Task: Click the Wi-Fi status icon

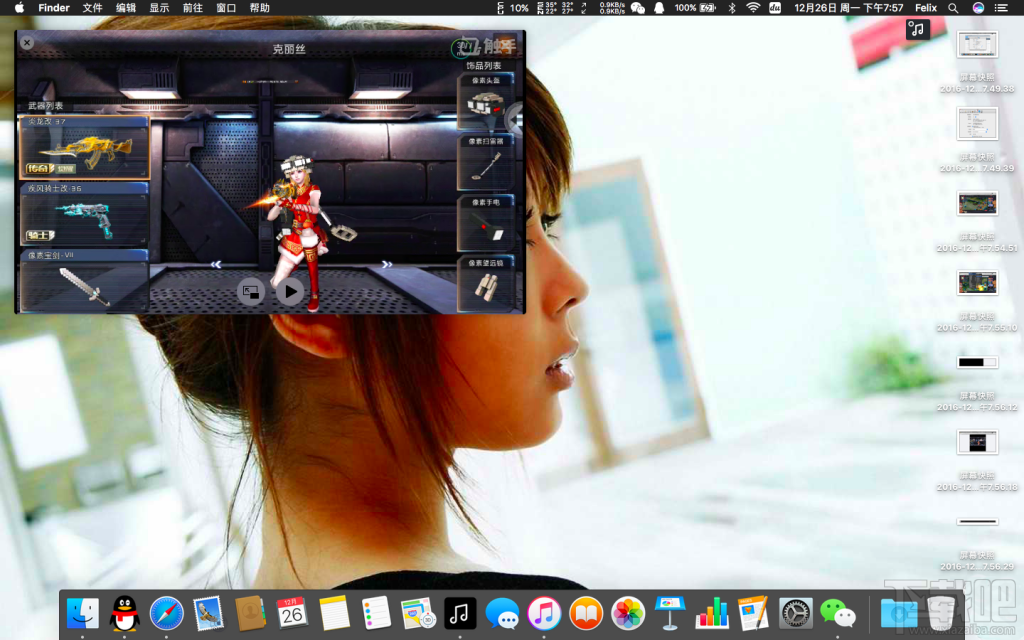Action: point(752,8)
